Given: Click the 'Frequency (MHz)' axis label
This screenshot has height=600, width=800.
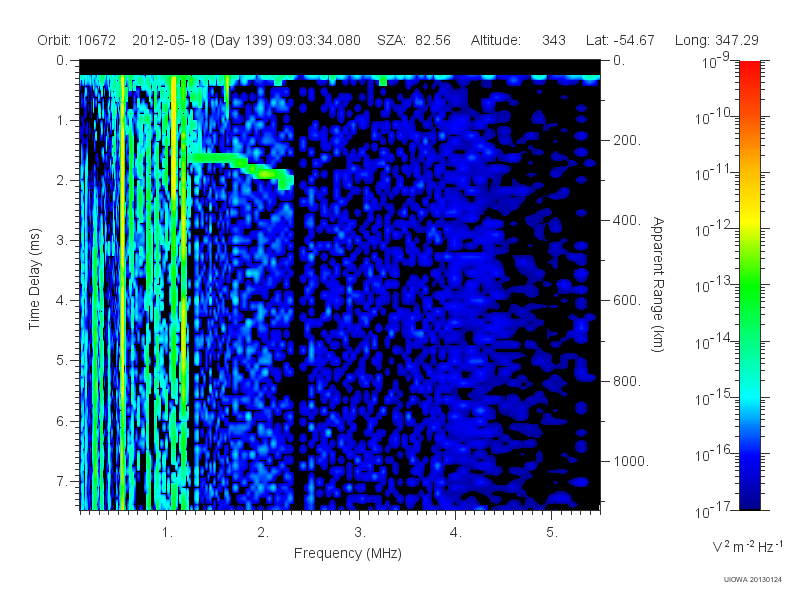Looking at the screenshot, I should pyautogui.click(x=348, y=553).
